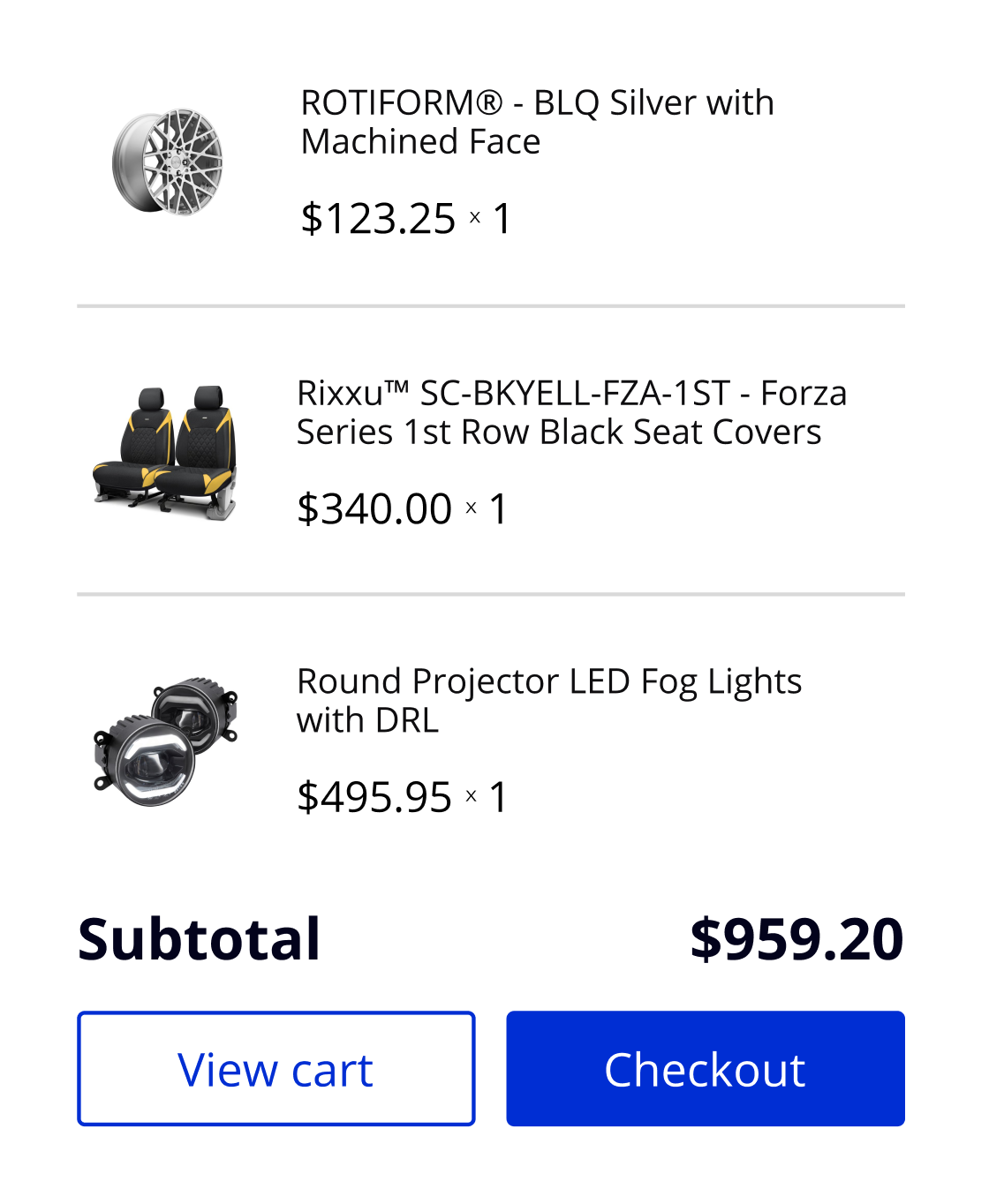Click the $340.00 seat covers price
Image resolution: width=989 pixels, height=1204 pixels.
(374, 509)
